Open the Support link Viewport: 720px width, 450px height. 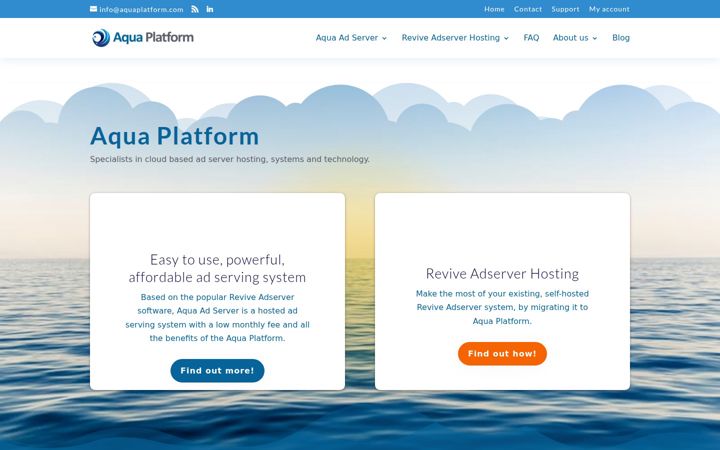click(x=565, y=9)
